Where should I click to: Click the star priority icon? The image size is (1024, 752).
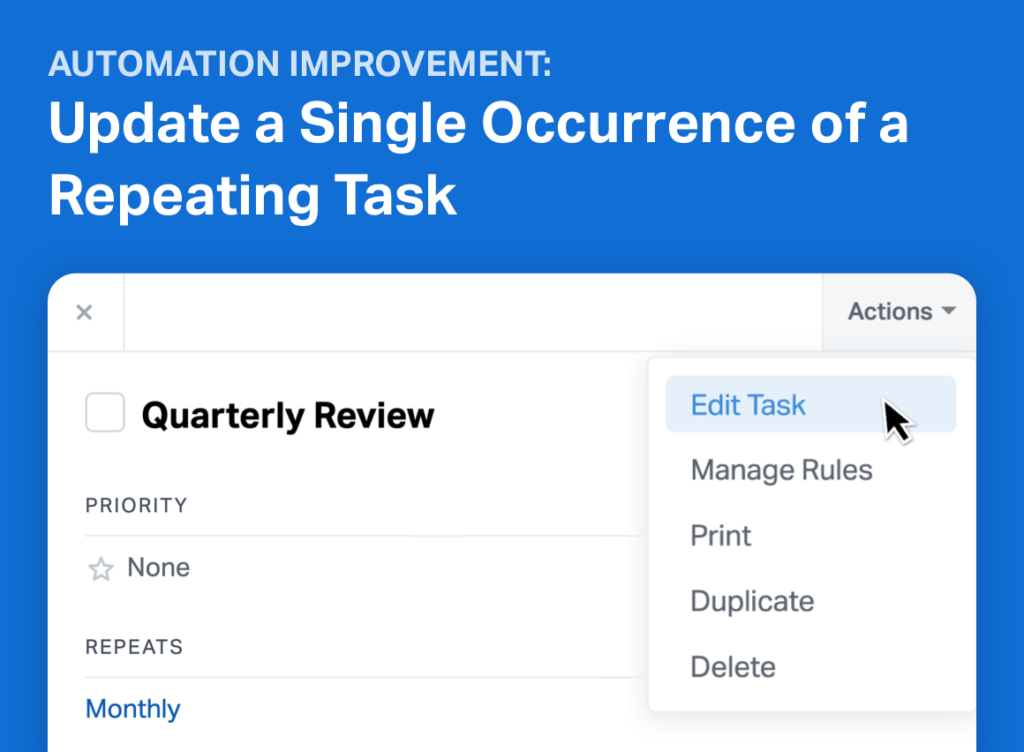point(100,568)
